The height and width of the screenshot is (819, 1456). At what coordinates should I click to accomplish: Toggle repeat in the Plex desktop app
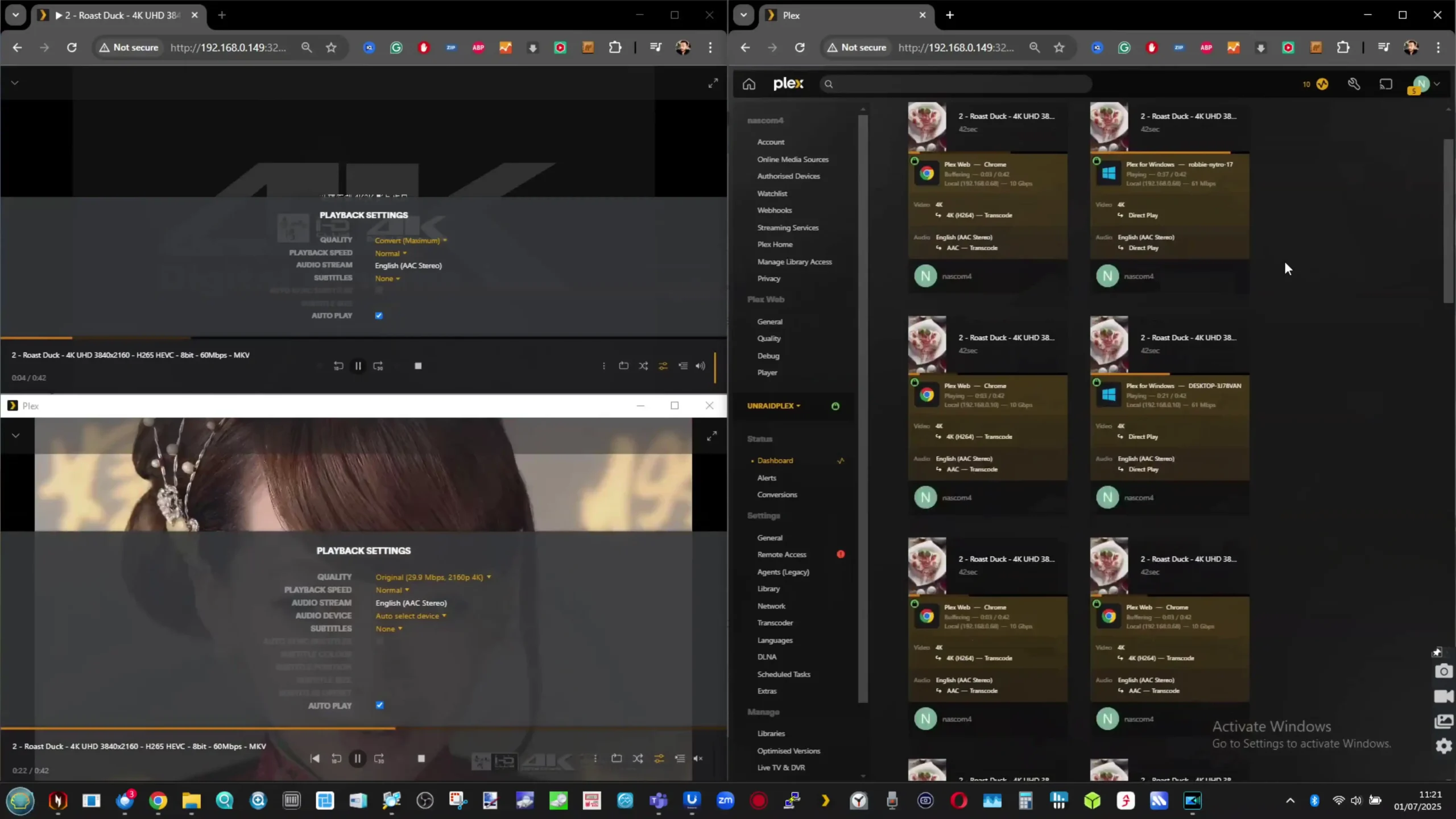click(x=617, y=758)
